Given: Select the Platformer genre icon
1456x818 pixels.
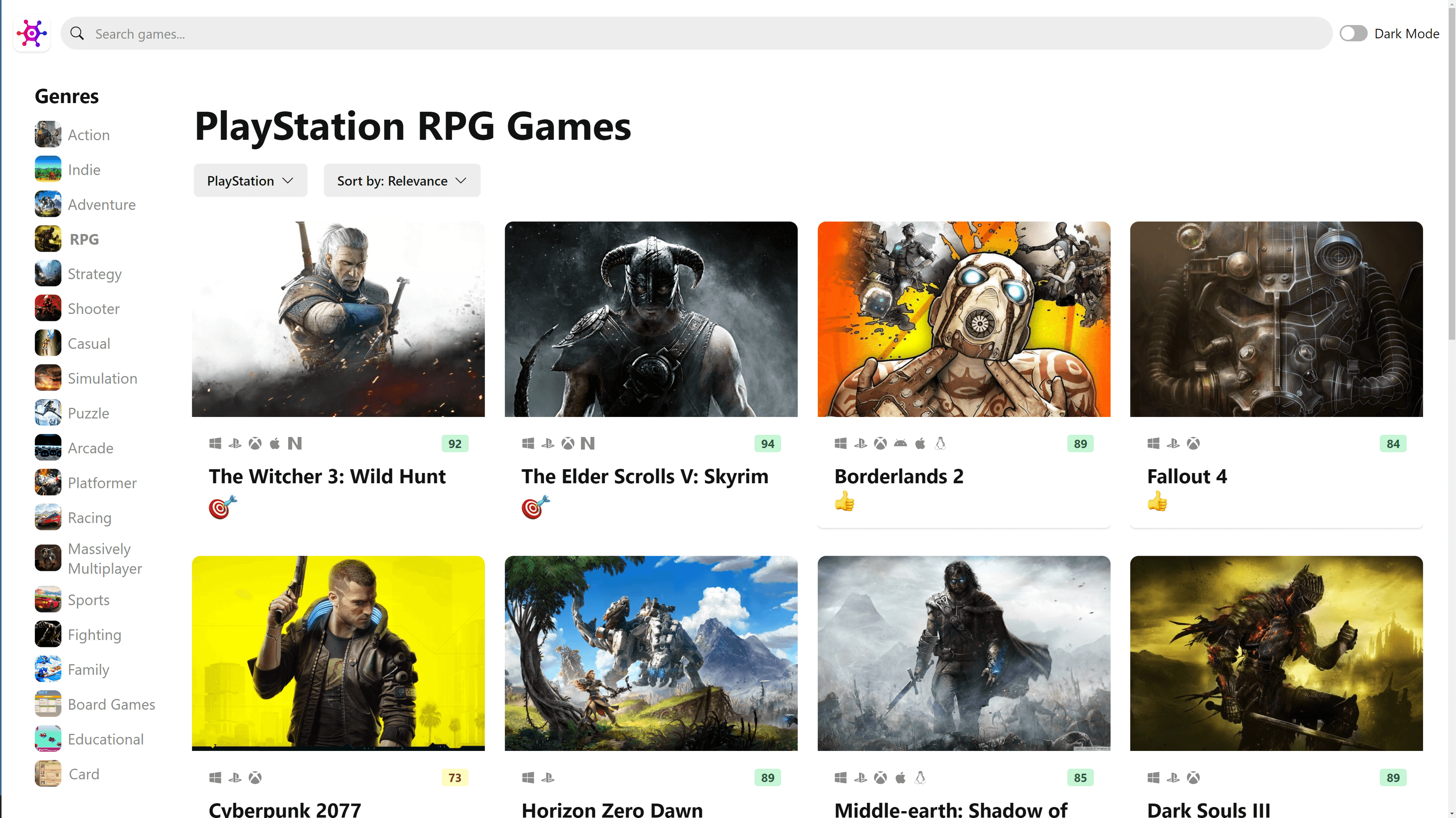Looking at the screenshot, I should [x=48, y=483].
